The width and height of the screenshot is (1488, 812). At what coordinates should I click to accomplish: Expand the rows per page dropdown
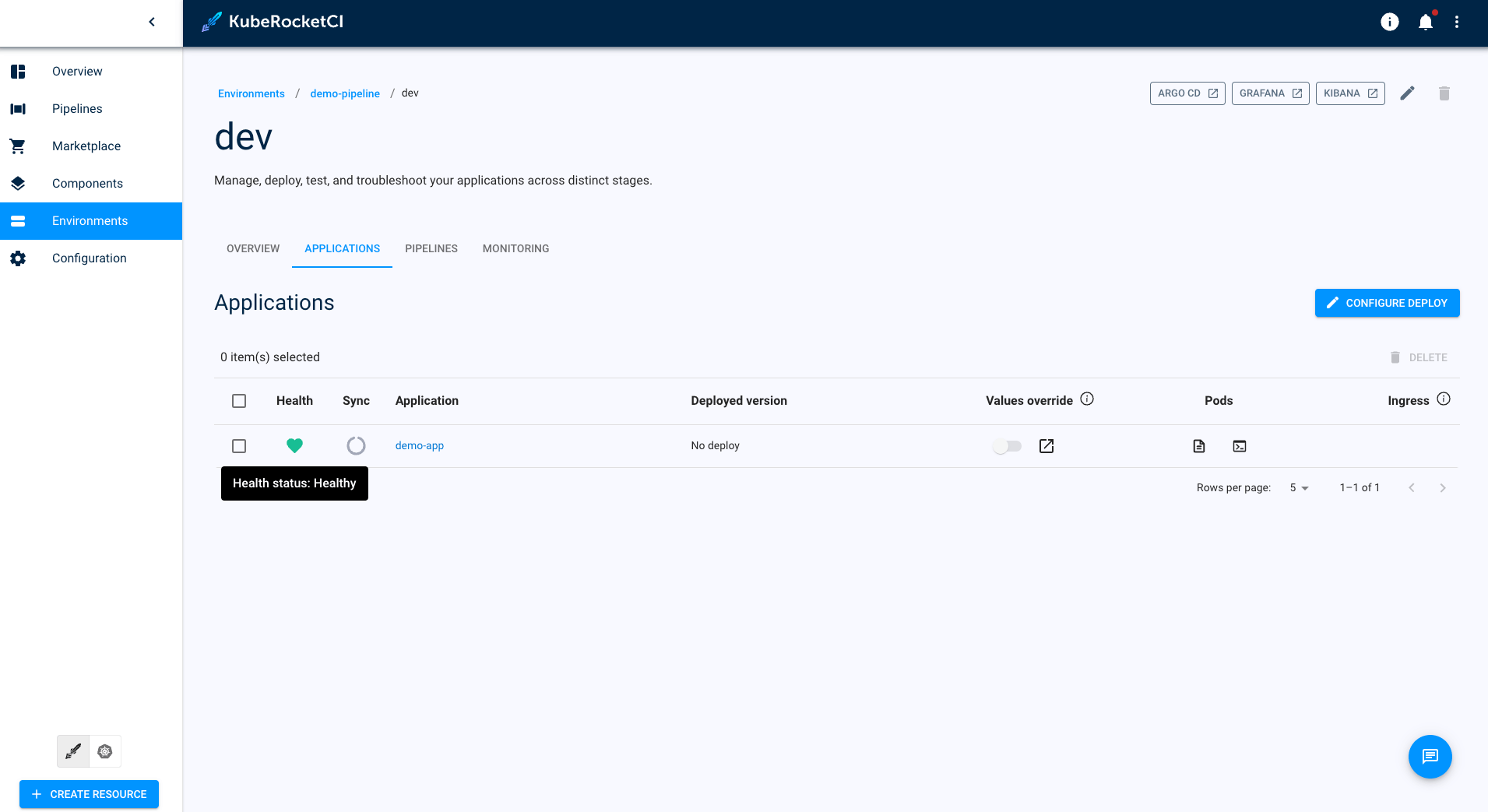coord(1299,488)
